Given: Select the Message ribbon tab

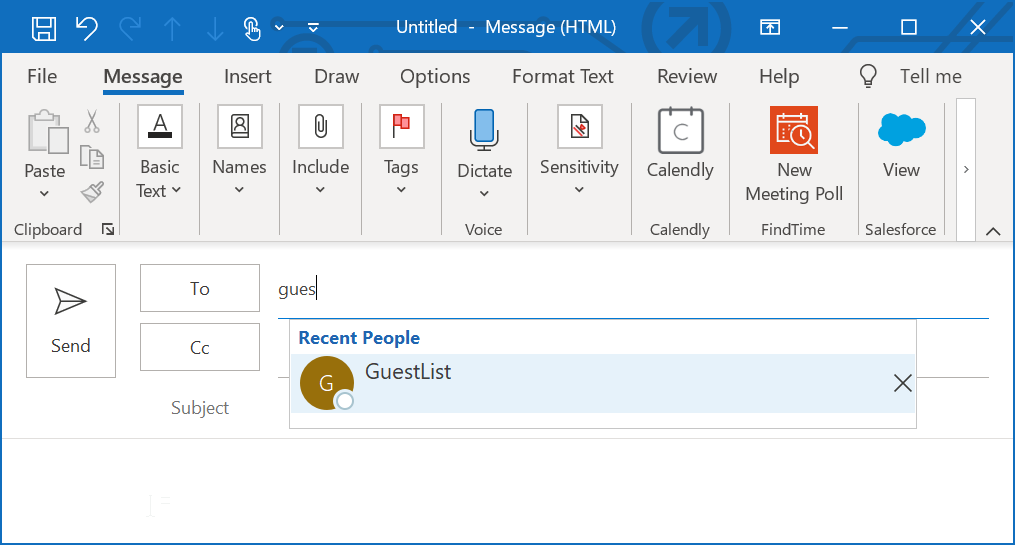Looking at the screenshot, I should pyautogui.click(x=143, y=77).
